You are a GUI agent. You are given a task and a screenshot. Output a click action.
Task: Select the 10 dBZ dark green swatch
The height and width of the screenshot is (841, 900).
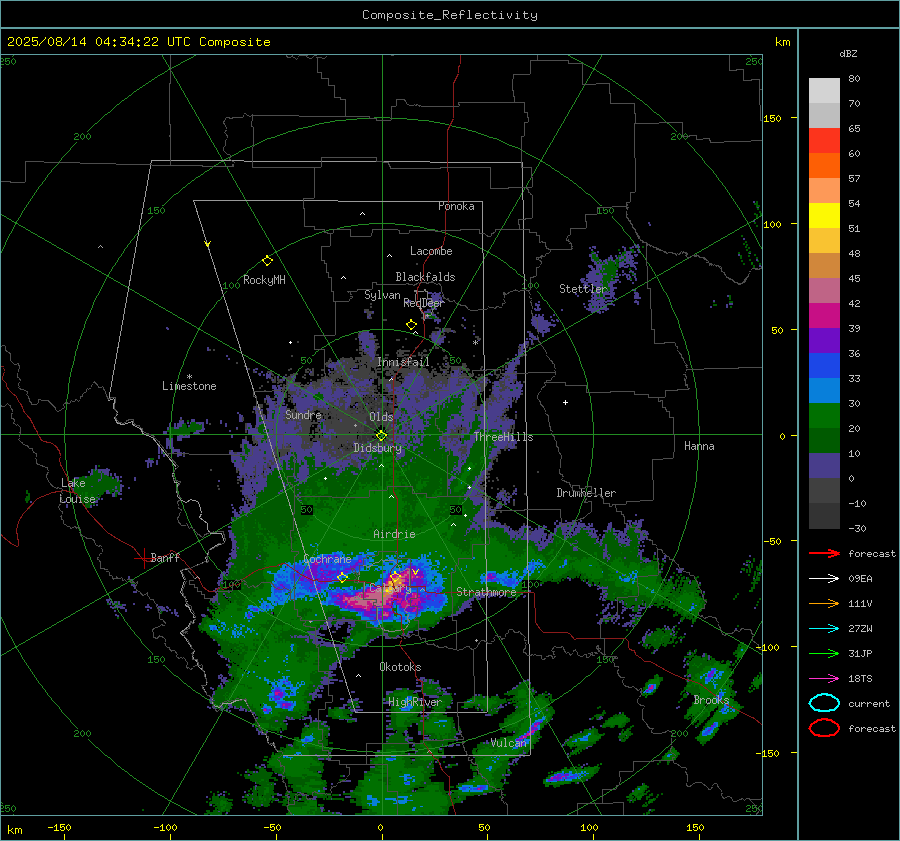click(824, 440)
